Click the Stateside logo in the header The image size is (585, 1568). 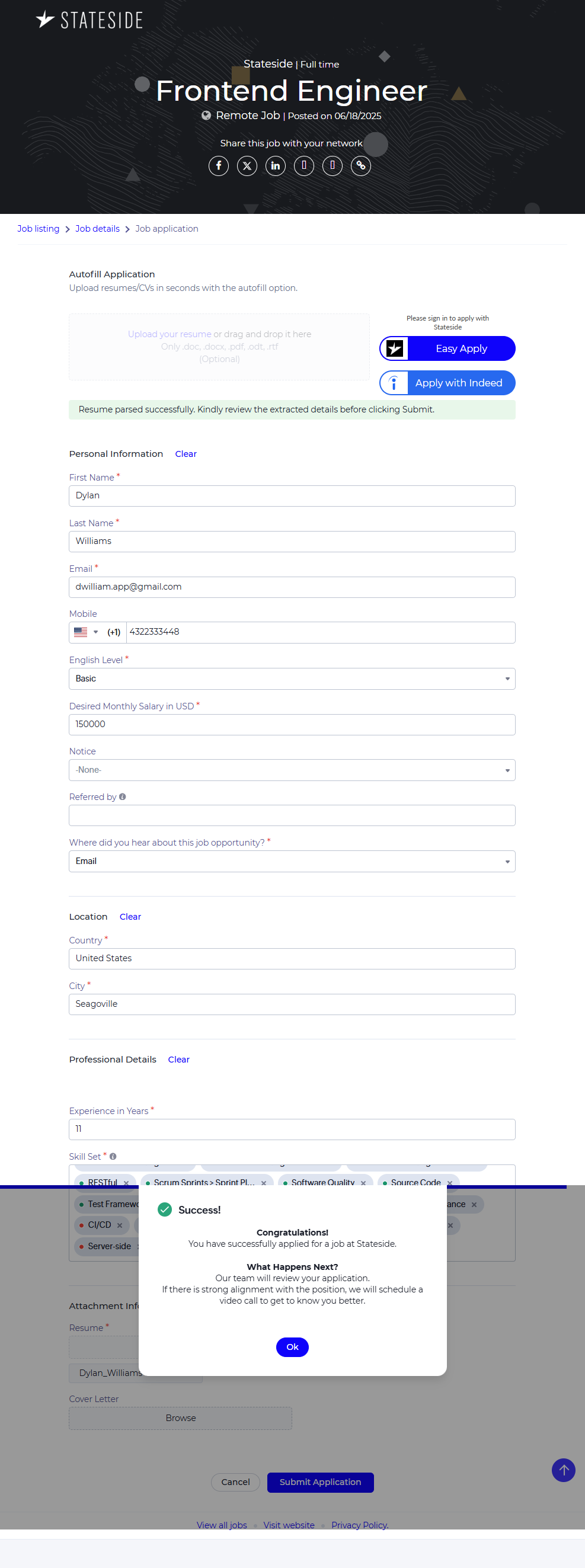[x=89, y=20]
